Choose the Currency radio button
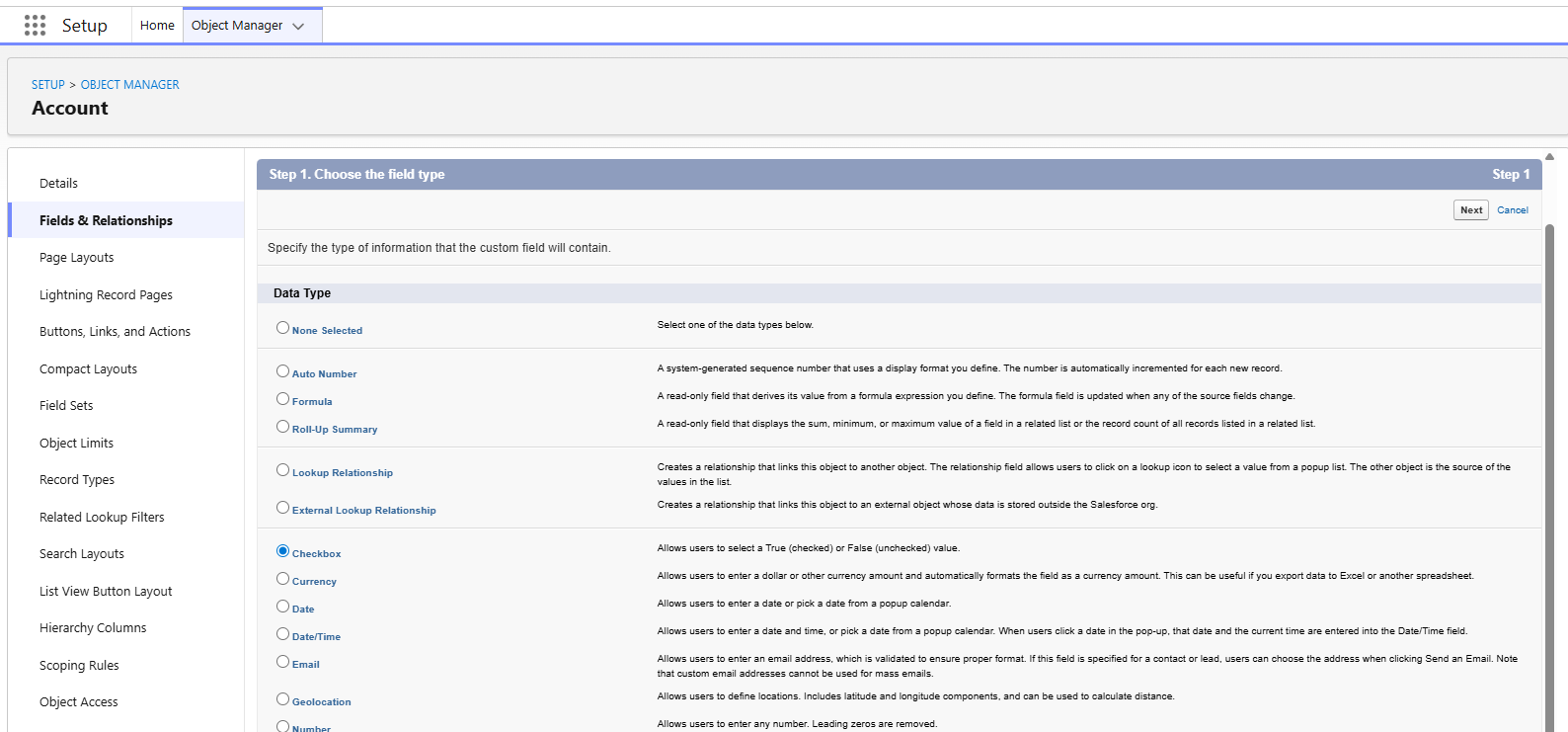The height and width of the screenshot is (732, 1568). [x=283, y=579]
